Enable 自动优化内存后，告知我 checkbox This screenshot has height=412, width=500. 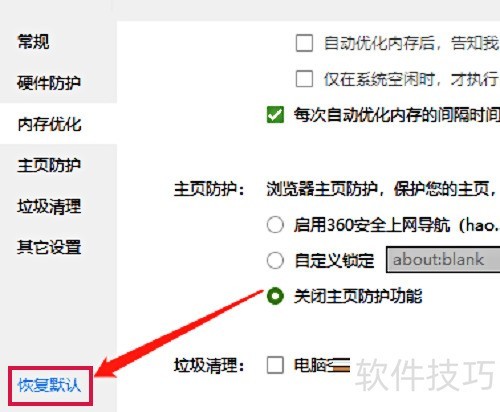point(304,43)
